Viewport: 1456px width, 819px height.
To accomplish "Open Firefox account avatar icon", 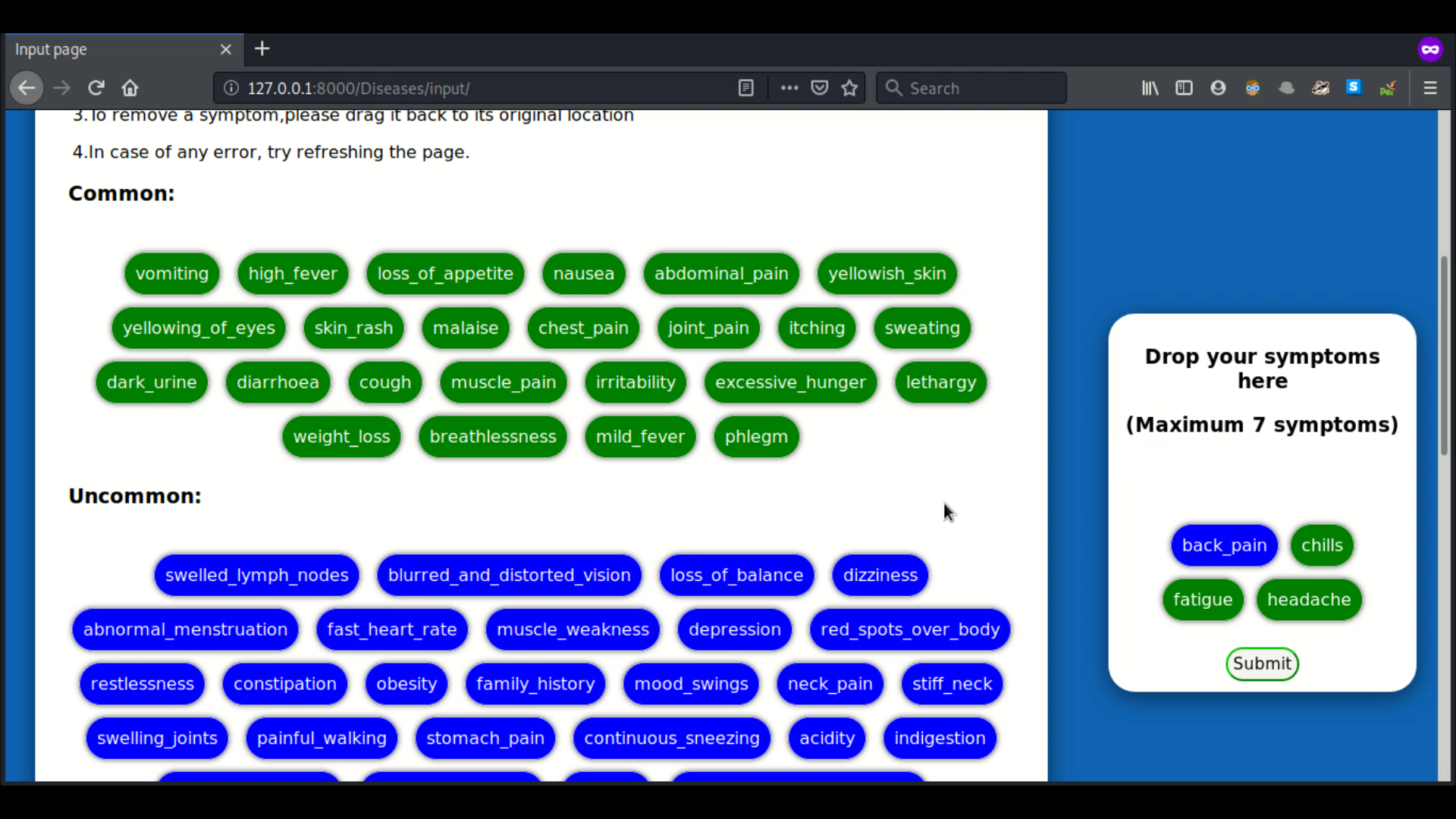I will coord(1218,88).
